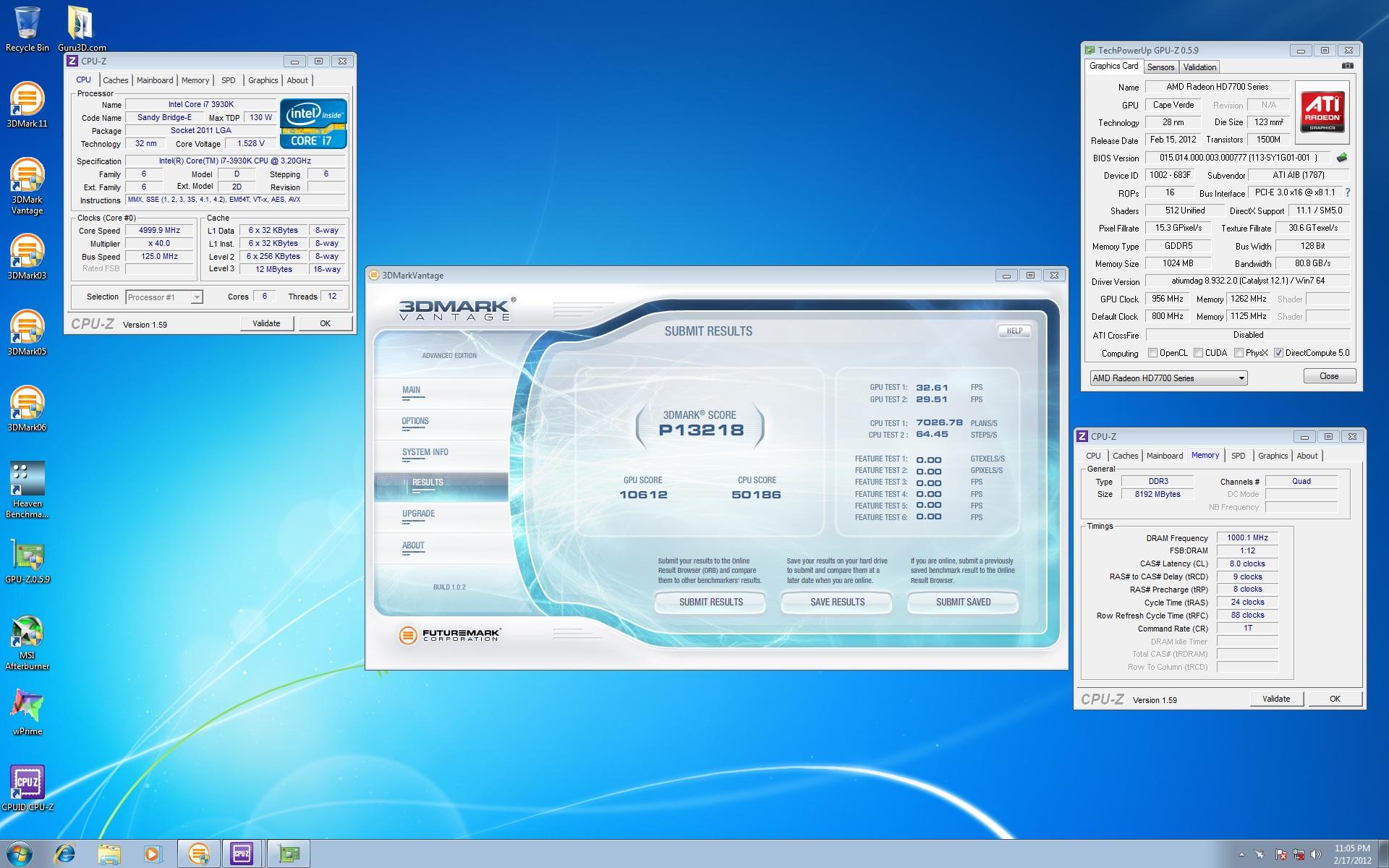Select RESULTS in 3DMark Vantage sidebar

coord(441,487)
